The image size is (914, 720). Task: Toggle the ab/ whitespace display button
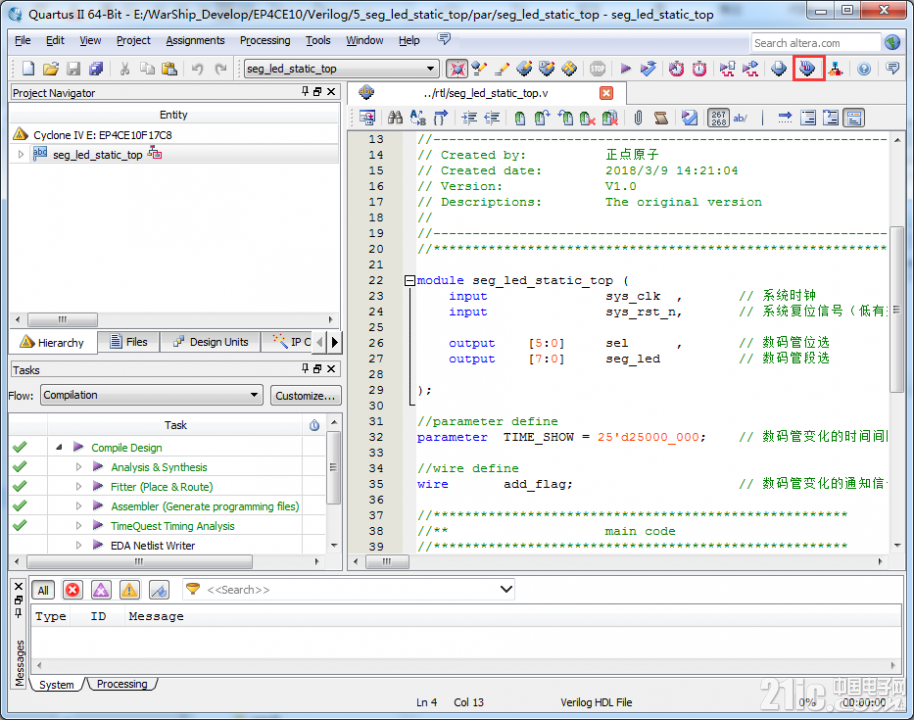pos(740,118)
